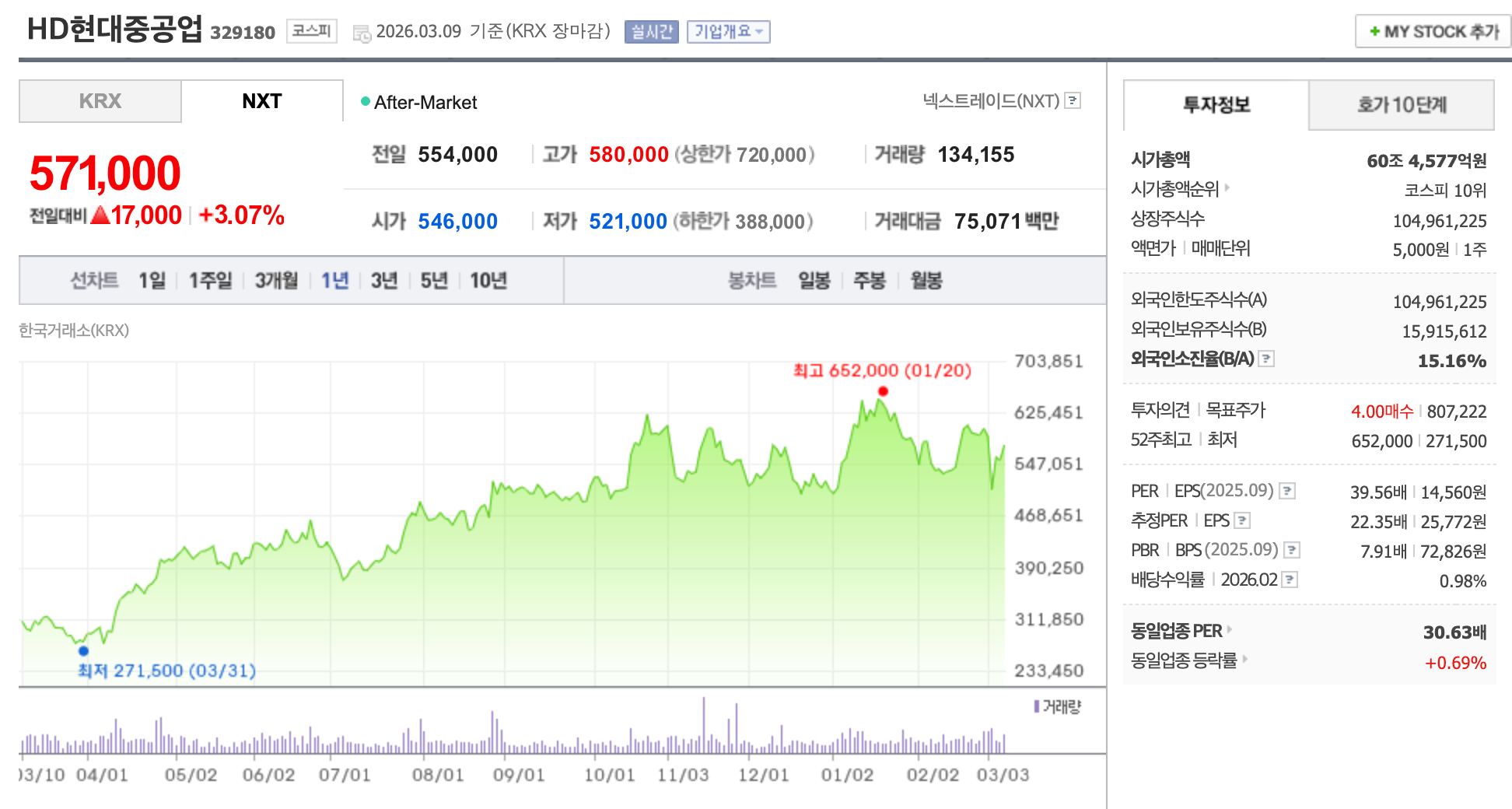Click the calendar icon beside the date 2026.03.09

click(x=362, y=33)
